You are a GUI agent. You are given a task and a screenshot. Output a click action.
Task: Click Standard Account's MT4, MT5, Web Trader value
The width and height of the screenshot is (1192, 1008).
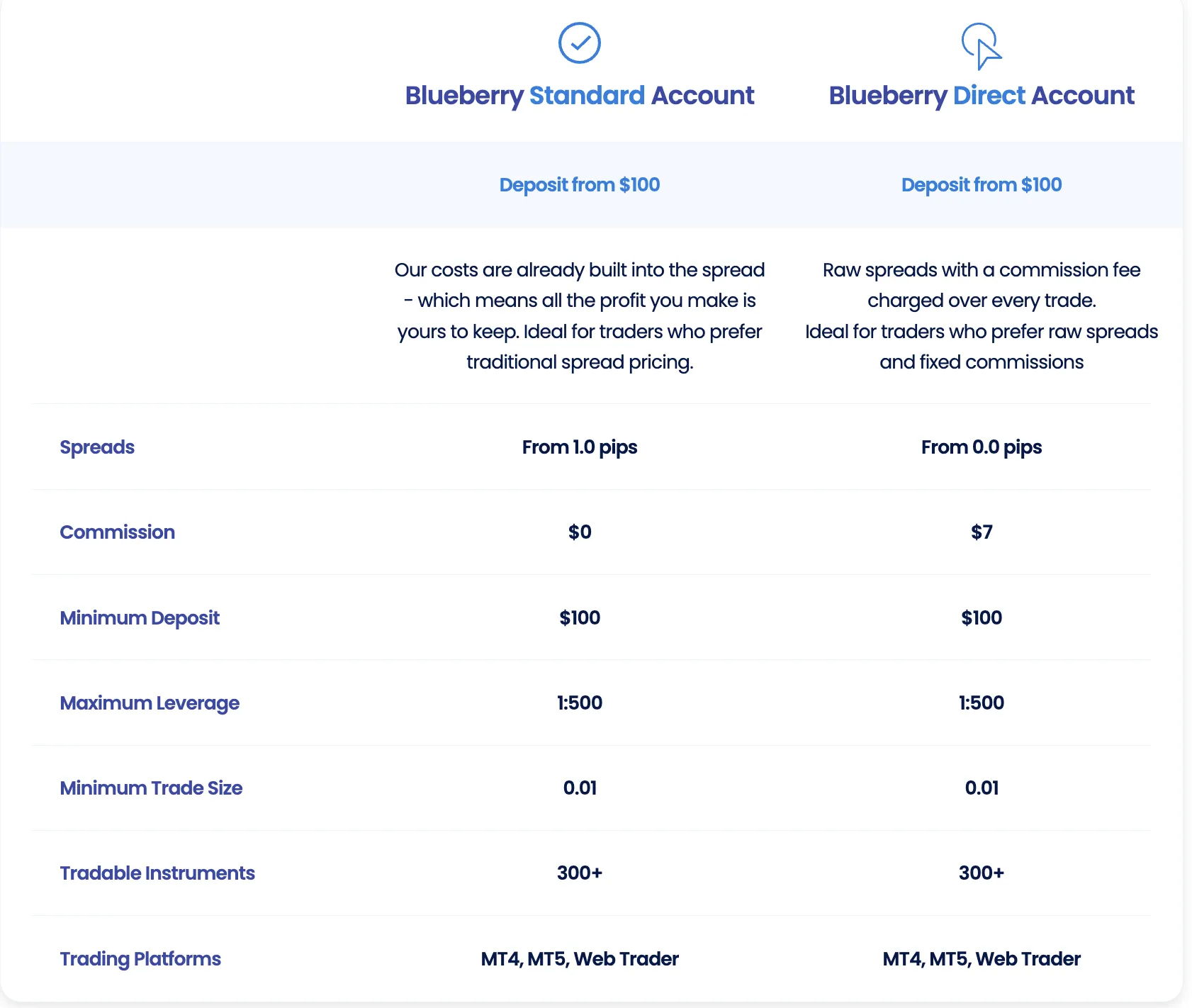(x=580, y=959)
